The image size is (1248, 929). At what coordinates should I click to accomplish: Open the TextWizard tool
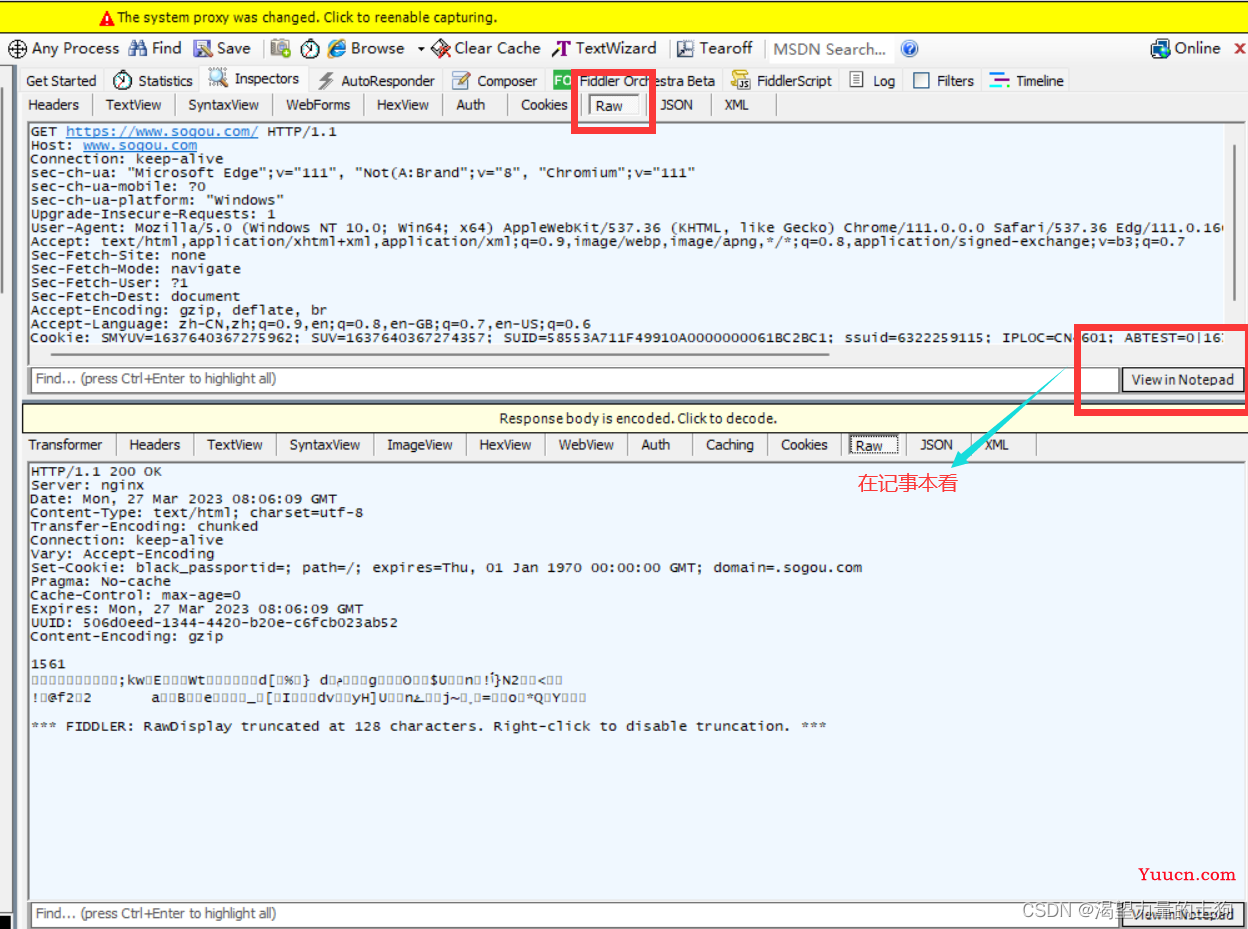point(605,48)
